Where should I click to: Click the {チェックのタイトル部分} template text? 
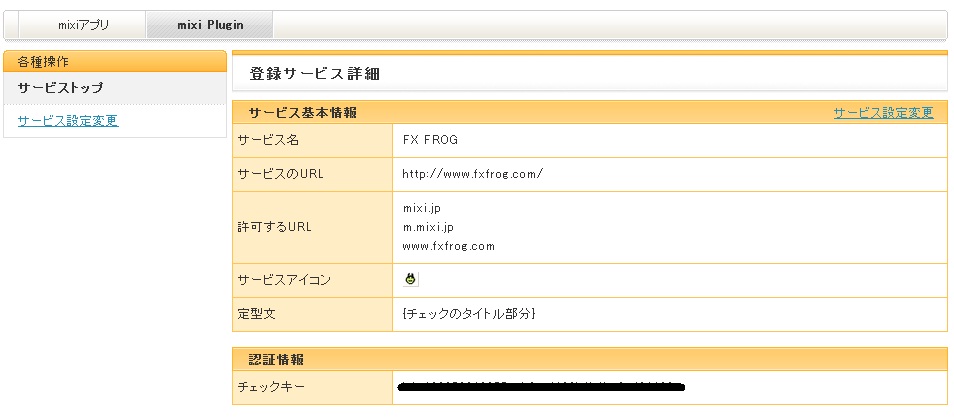(x=468, y=314)
